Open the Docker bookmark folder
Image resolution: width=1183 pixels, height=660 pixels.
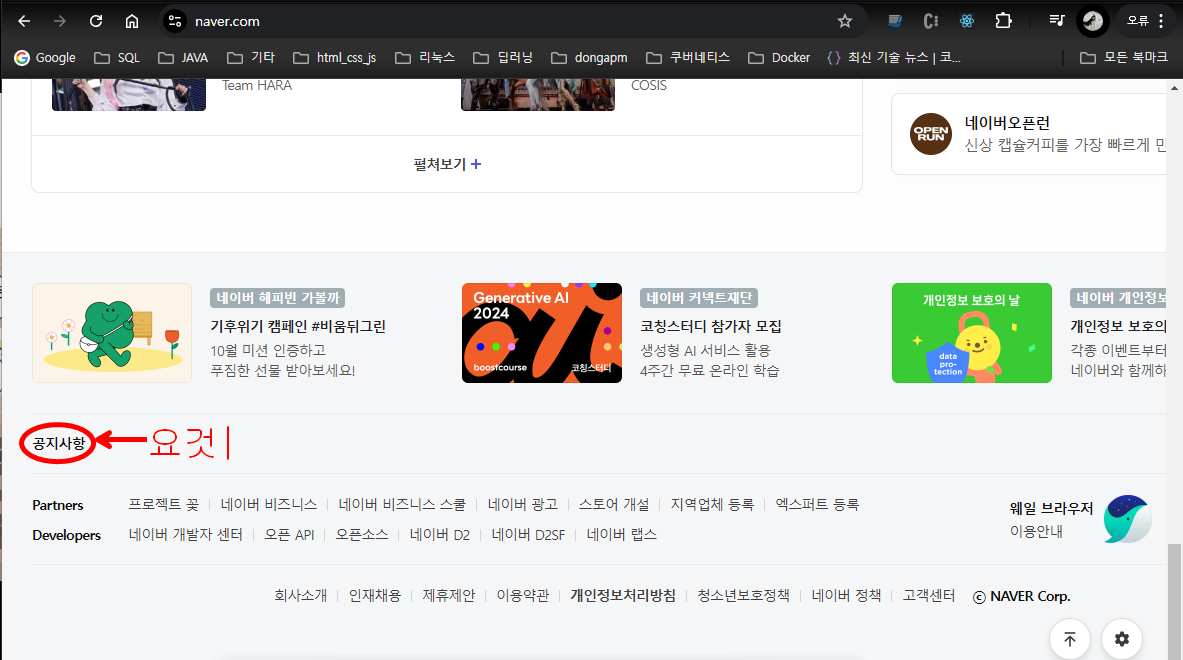(x=779, y=57)
